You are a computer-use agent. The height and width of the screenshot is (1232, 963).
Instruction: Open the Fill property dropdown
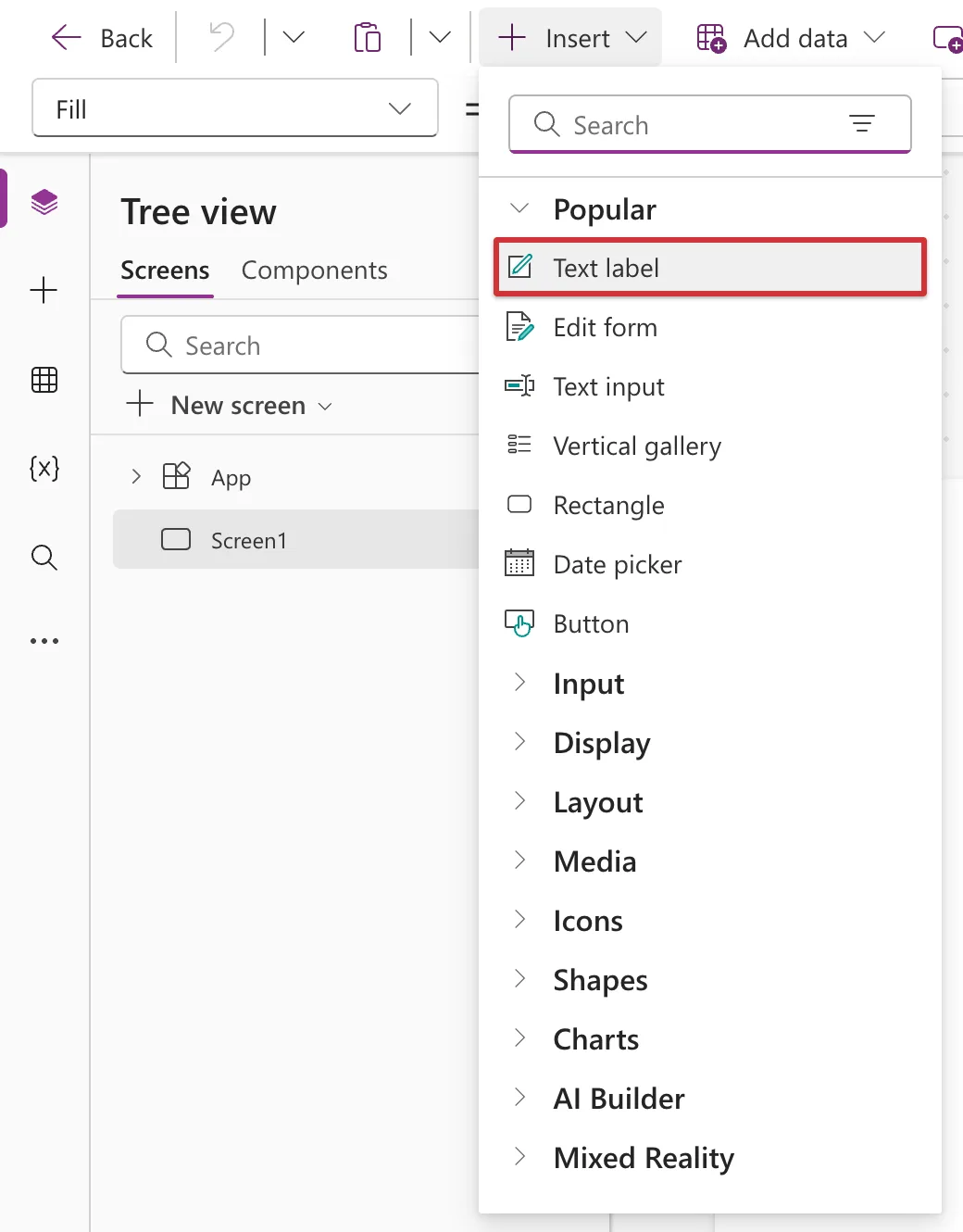click(x=235, y=108)
